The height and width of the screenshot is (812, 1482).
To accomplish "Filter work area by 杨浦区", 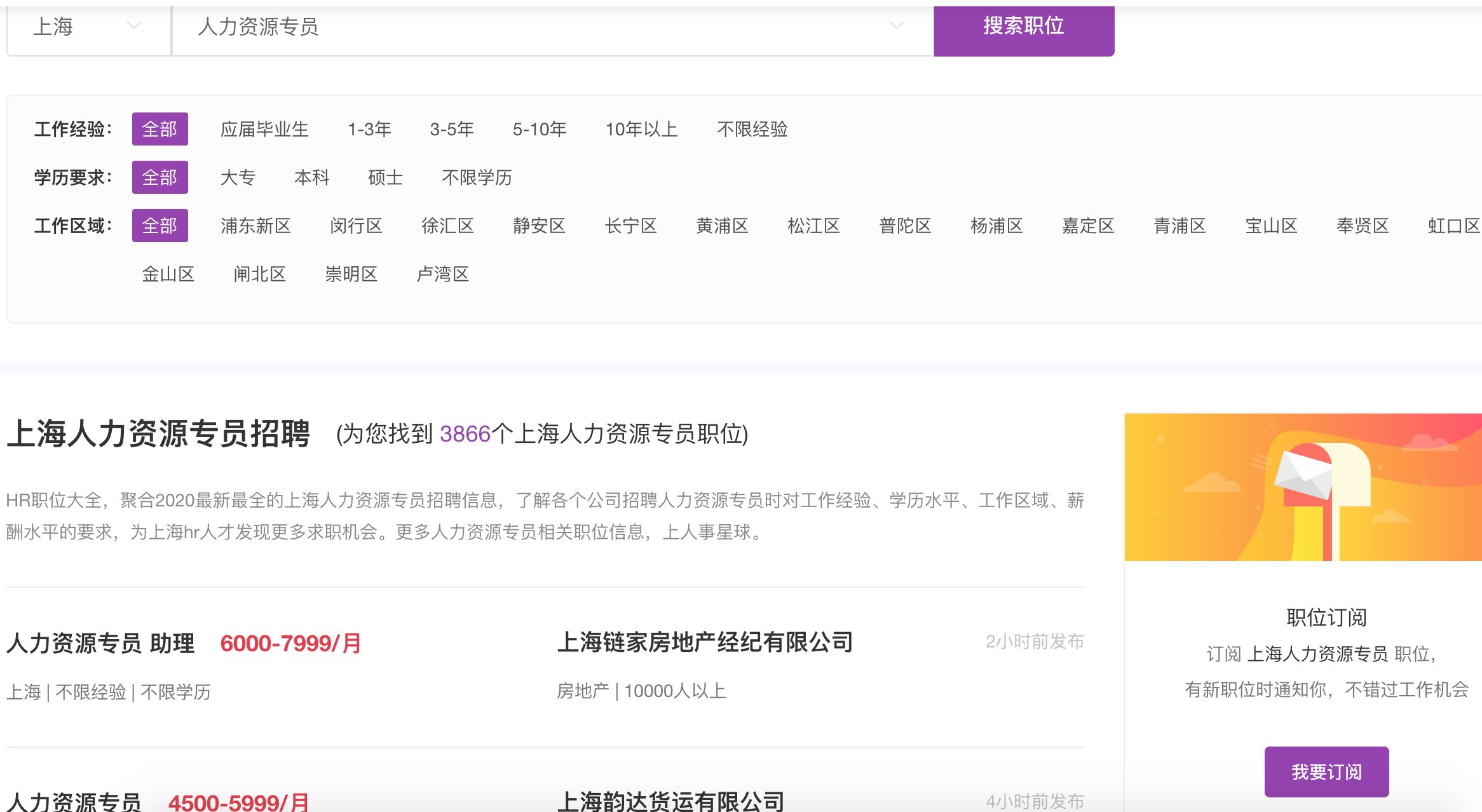I will click(996, 226).
